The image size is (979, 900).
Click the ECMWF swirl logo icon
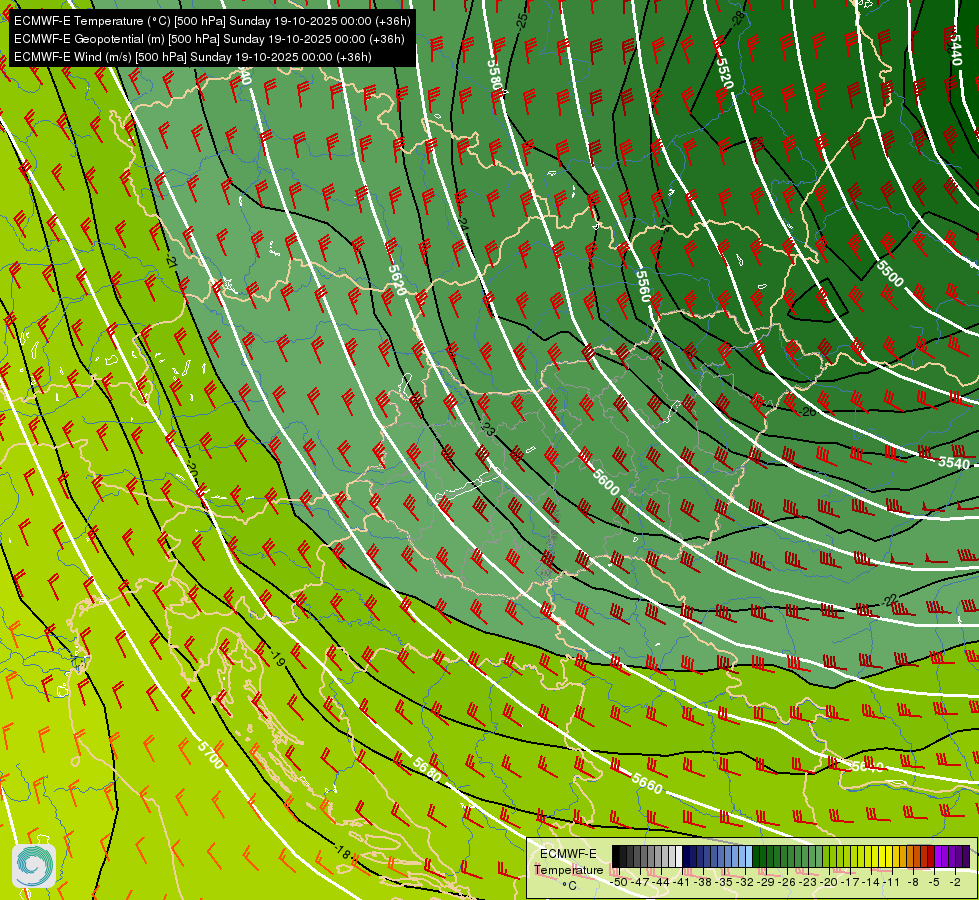tap(34, 866)
